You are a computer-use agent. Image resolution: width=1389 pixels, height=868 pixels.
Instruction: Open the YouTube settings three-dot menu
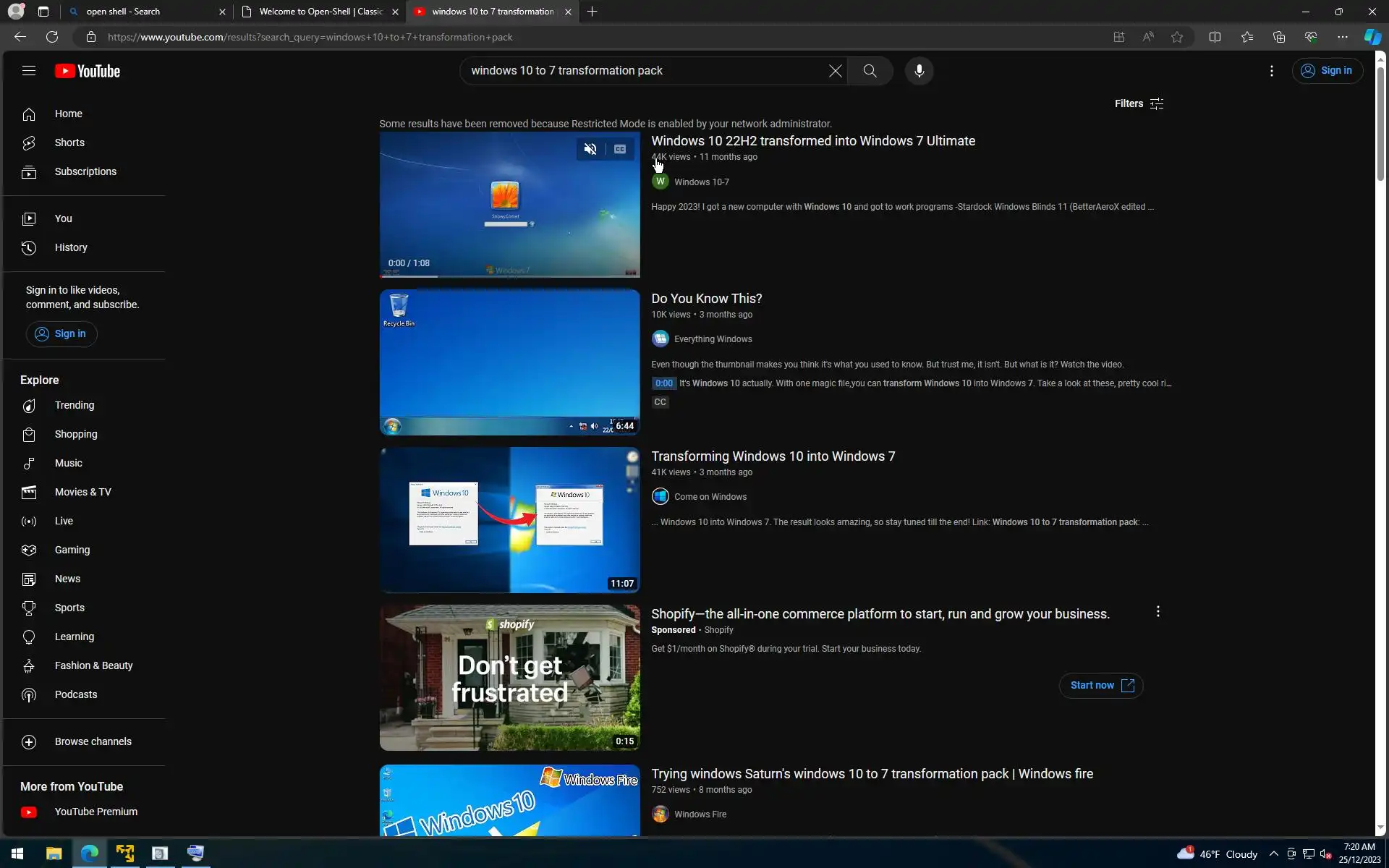1271,71
